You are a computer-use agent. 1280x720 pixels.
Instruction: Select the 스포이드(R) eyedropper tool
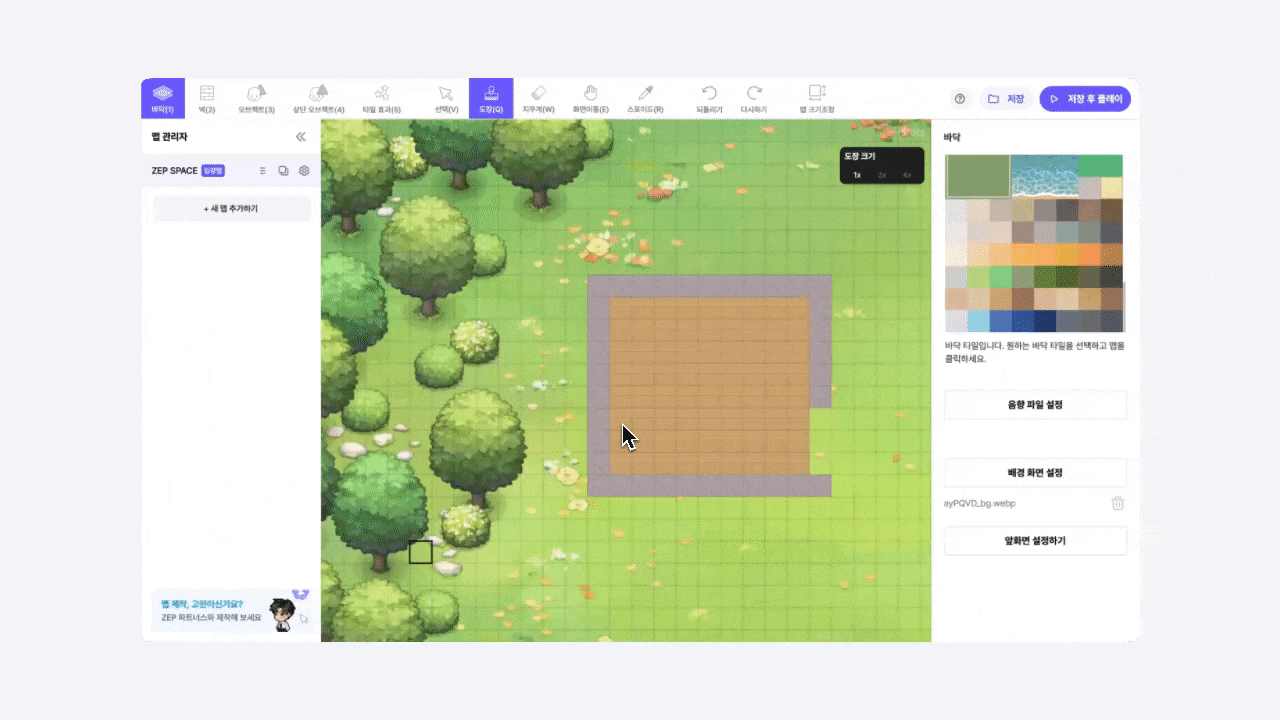tap(645, 98)
